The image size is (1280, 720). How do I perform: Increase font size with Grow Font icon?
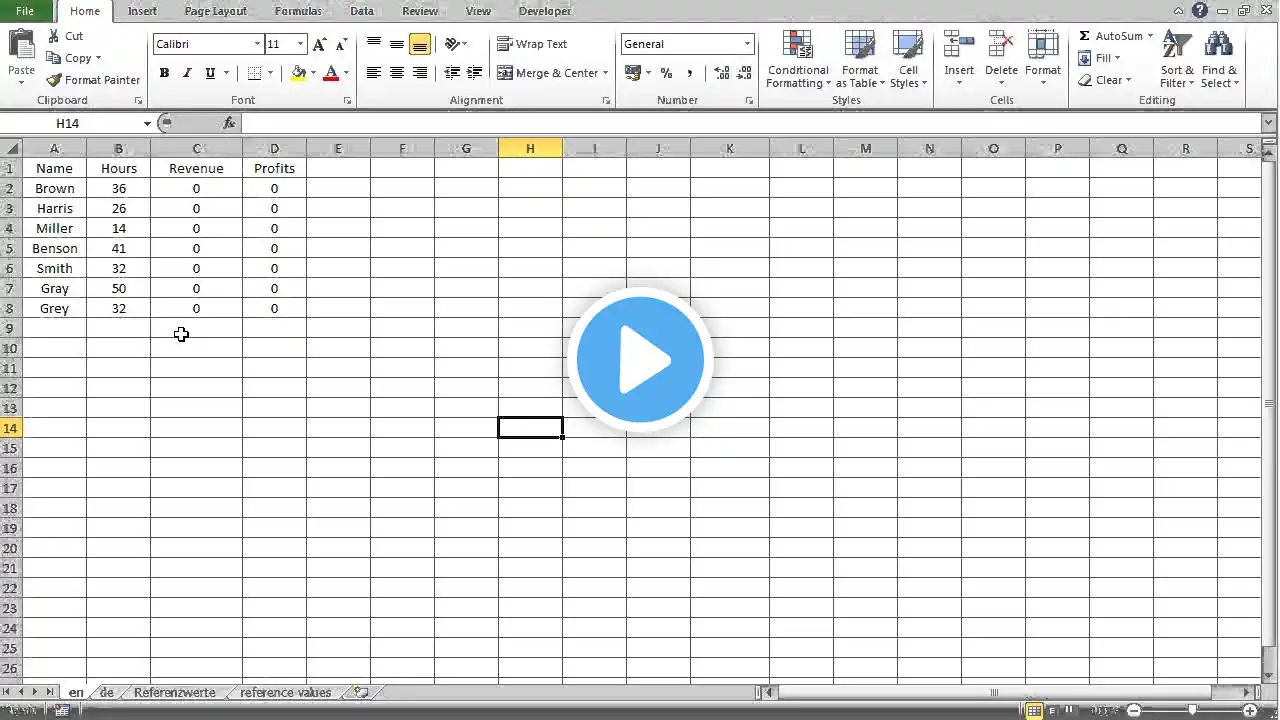319,44
